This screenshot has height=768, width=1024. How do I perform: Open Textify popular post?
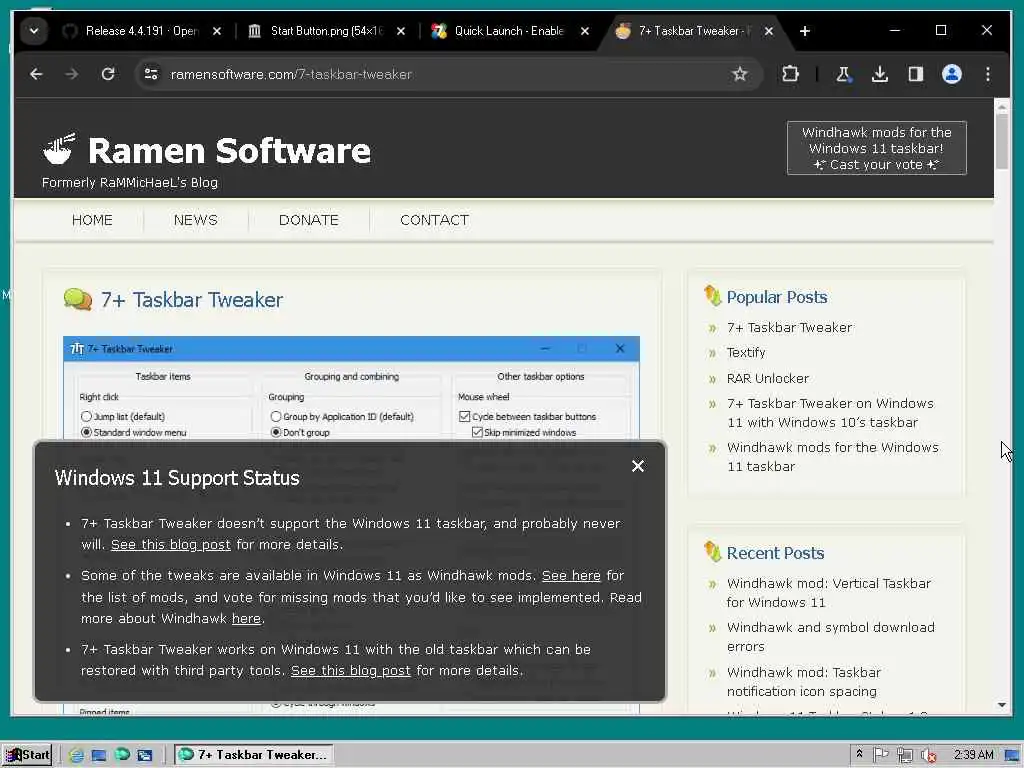(x=746, y=353)
